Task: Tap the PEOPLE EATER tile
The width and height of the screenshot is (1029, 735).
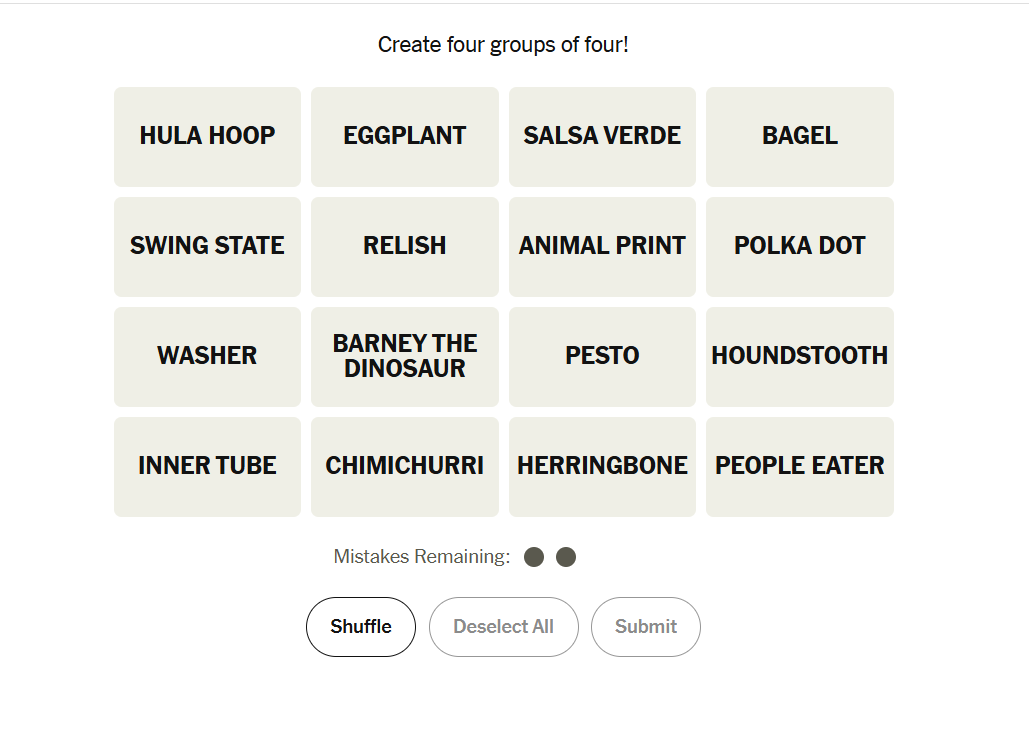Action: (x=799, y=466)
